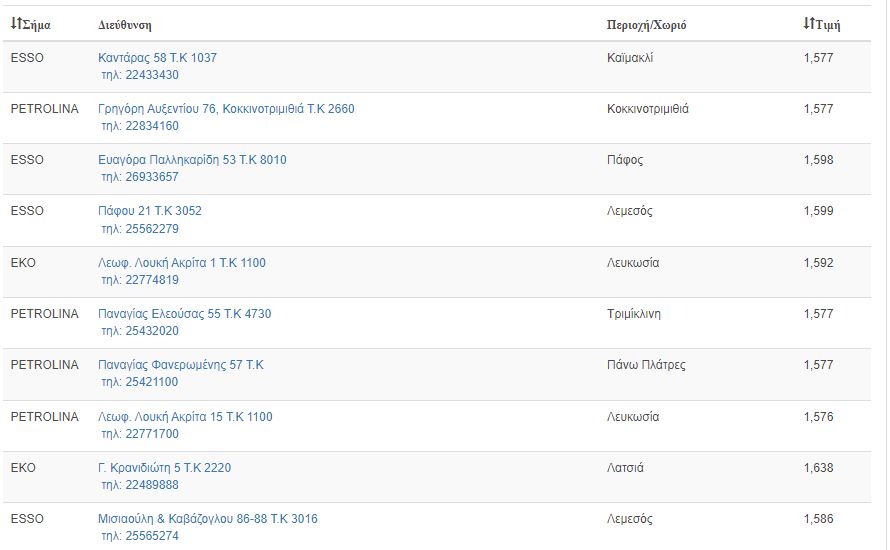The height and width of the screenshot is (550, 890).
Task: Select the Τριμίκλινη region cell
Action: coord(633,314)
